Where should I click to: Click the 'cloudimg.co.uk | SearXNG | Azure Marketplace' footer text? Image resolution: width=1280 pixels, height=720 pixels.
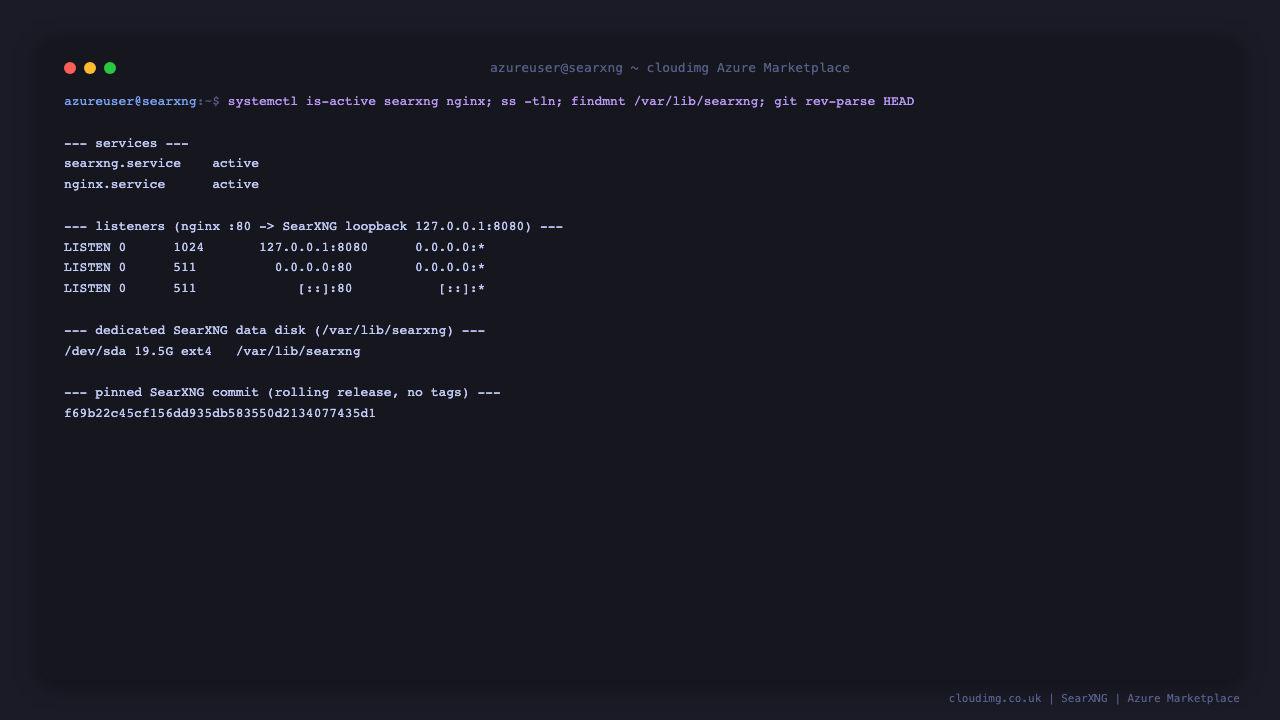[x=1094, y=699]
